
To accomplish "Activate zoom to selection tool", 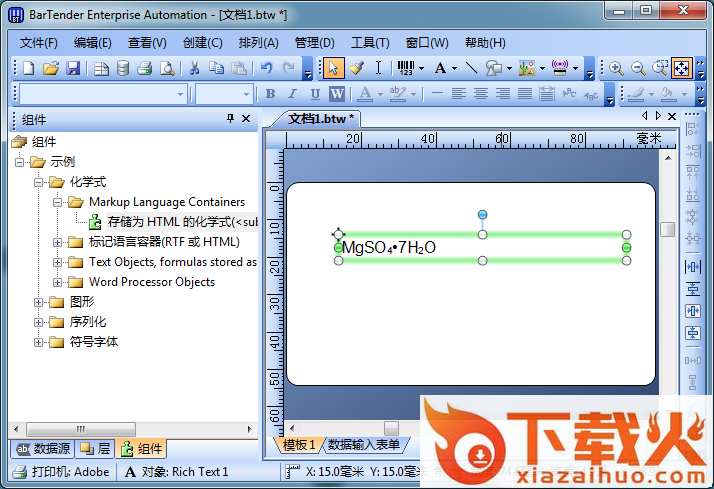I will pos(660,68).
